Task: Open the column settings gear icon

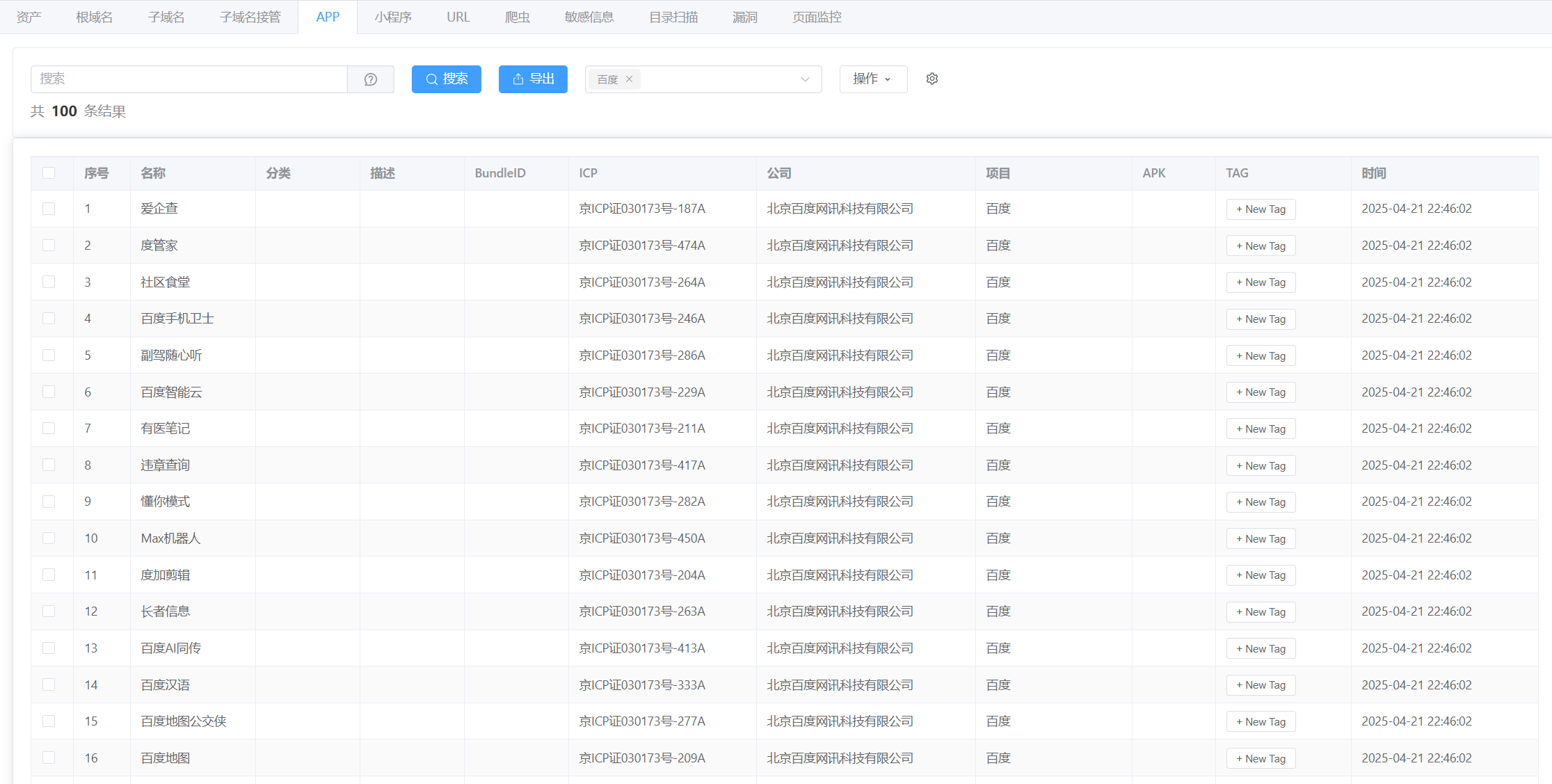Action: (932, 79)
